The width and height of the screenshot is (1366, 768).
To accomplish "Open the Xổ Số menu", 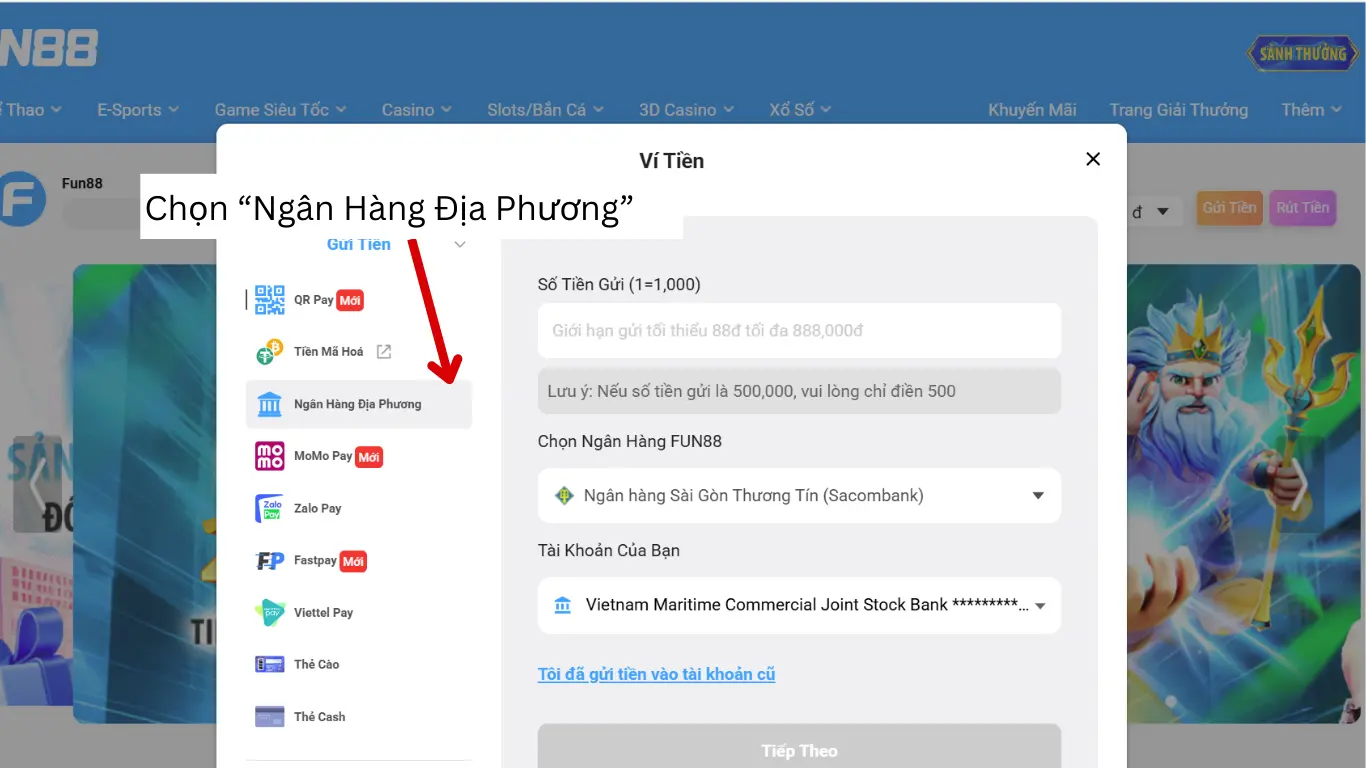I will (x=799, y=110).
